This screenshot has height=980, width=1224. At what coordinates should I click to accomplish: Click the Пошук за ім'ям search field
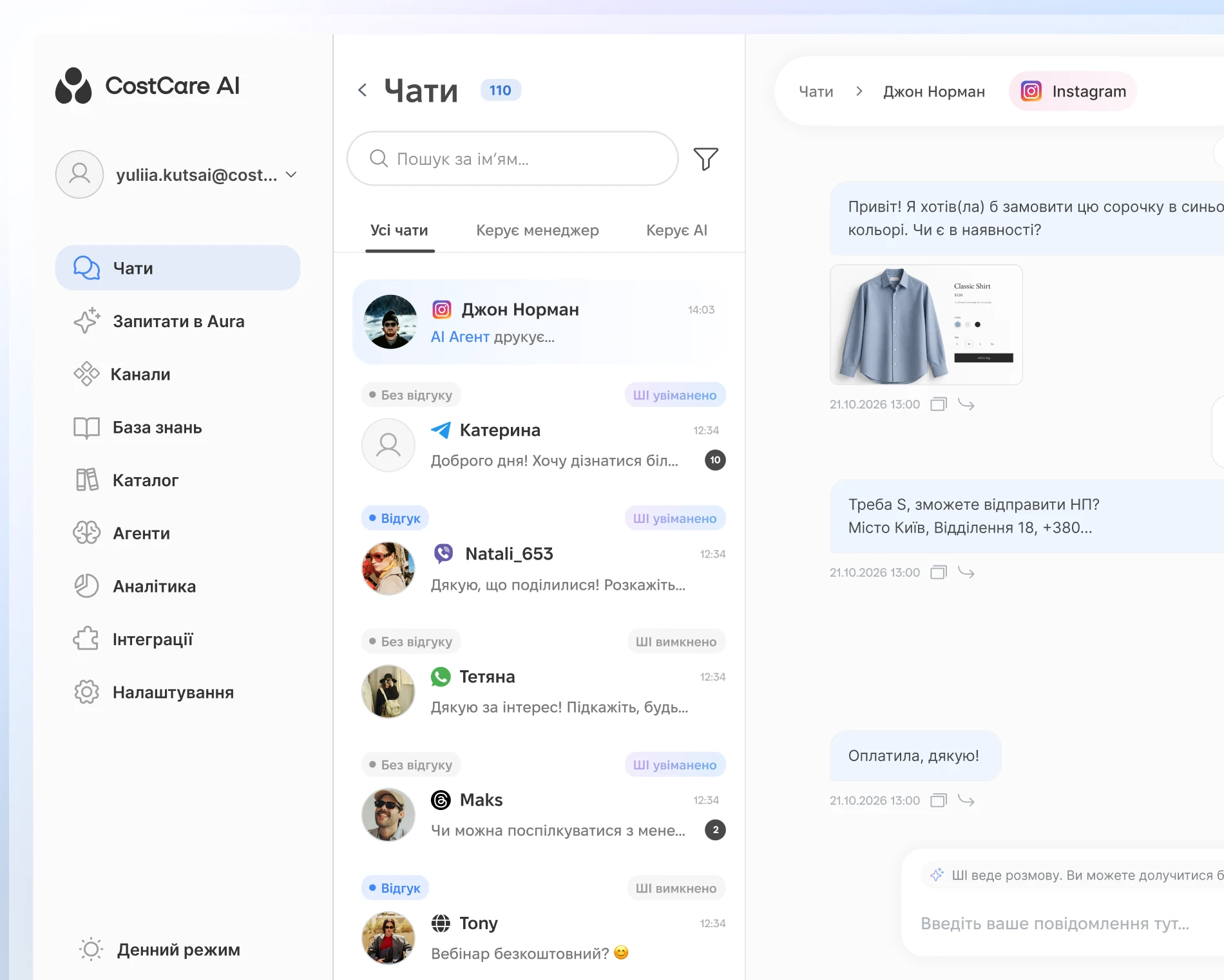pos(512,159)
